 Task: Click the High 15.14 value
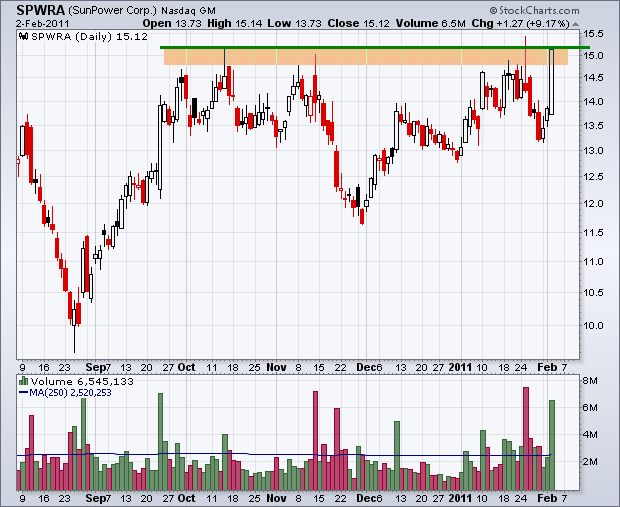(x=234, y=23)
